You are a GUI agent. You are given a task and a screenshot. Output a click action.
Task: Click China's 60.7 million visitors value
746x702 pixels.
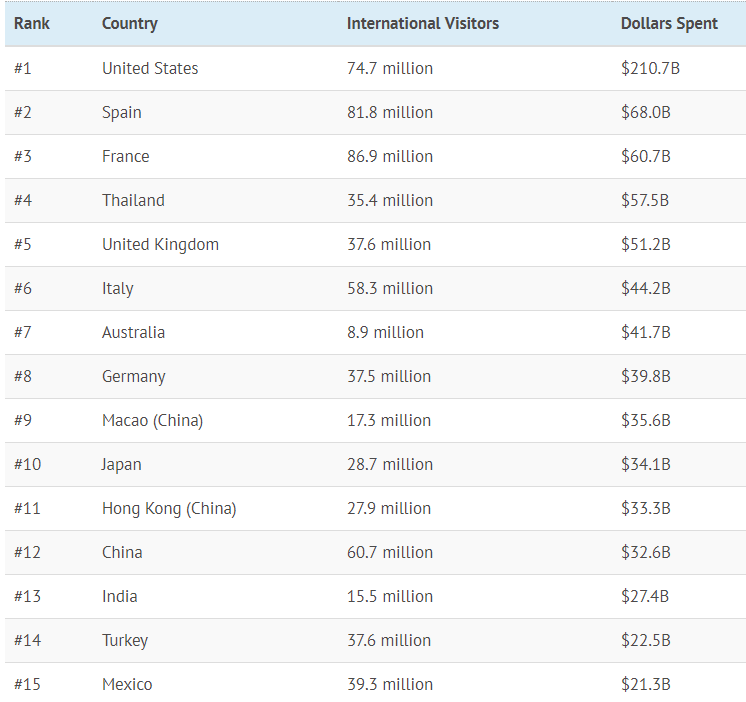pos(390,552)
